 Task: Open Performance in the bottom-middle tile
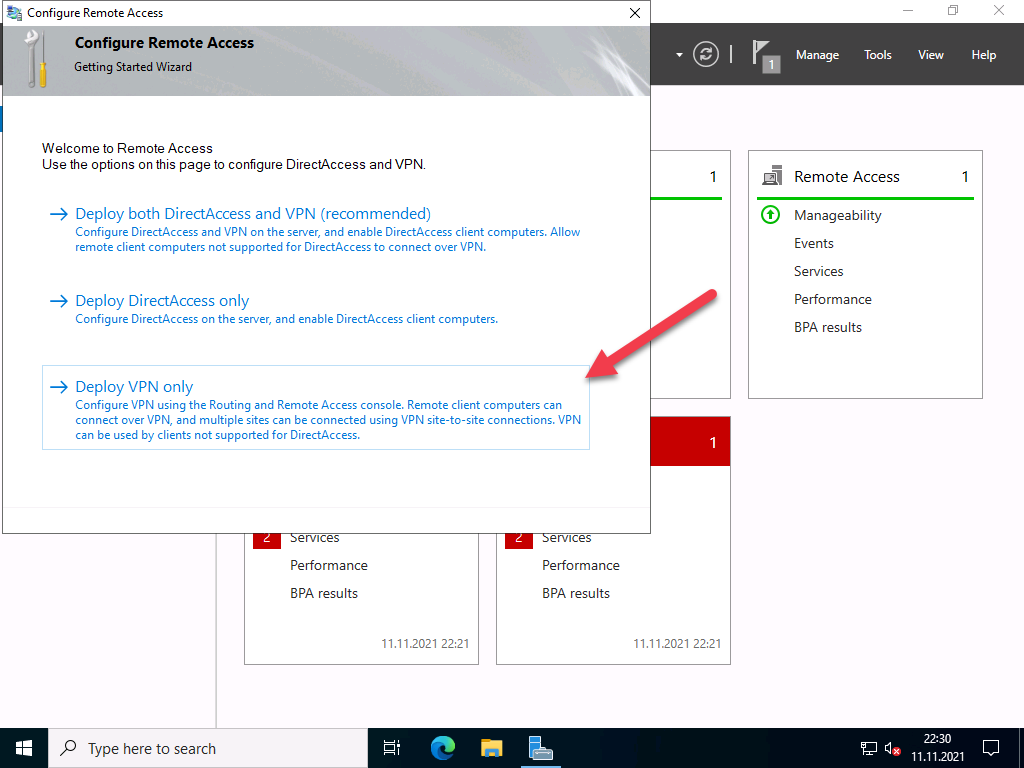point(581,566)
